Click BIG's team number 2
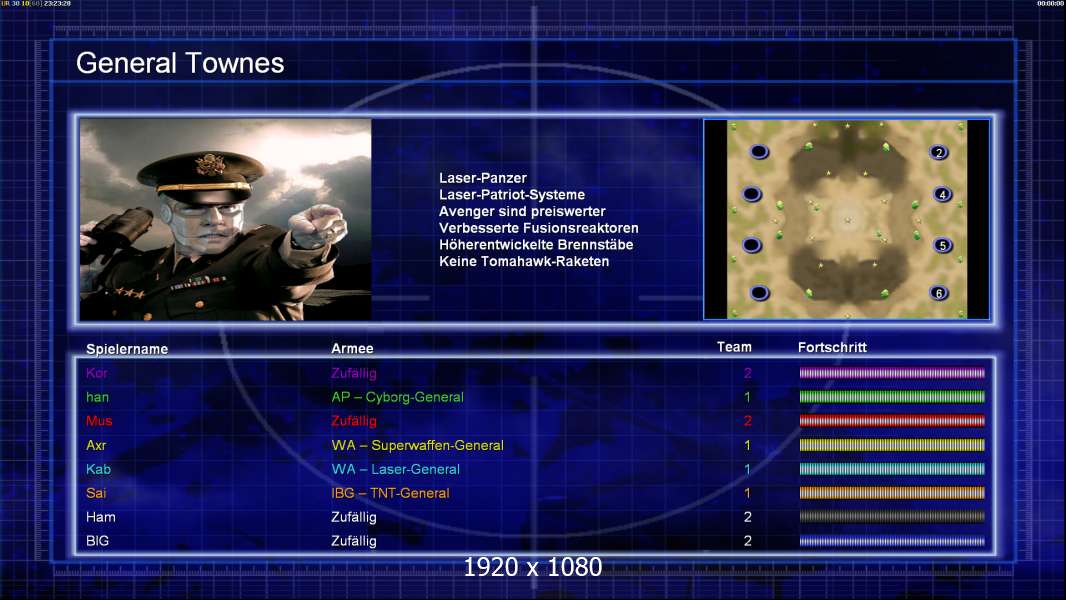Viewport: 1066px width, 600px height. 748,541
